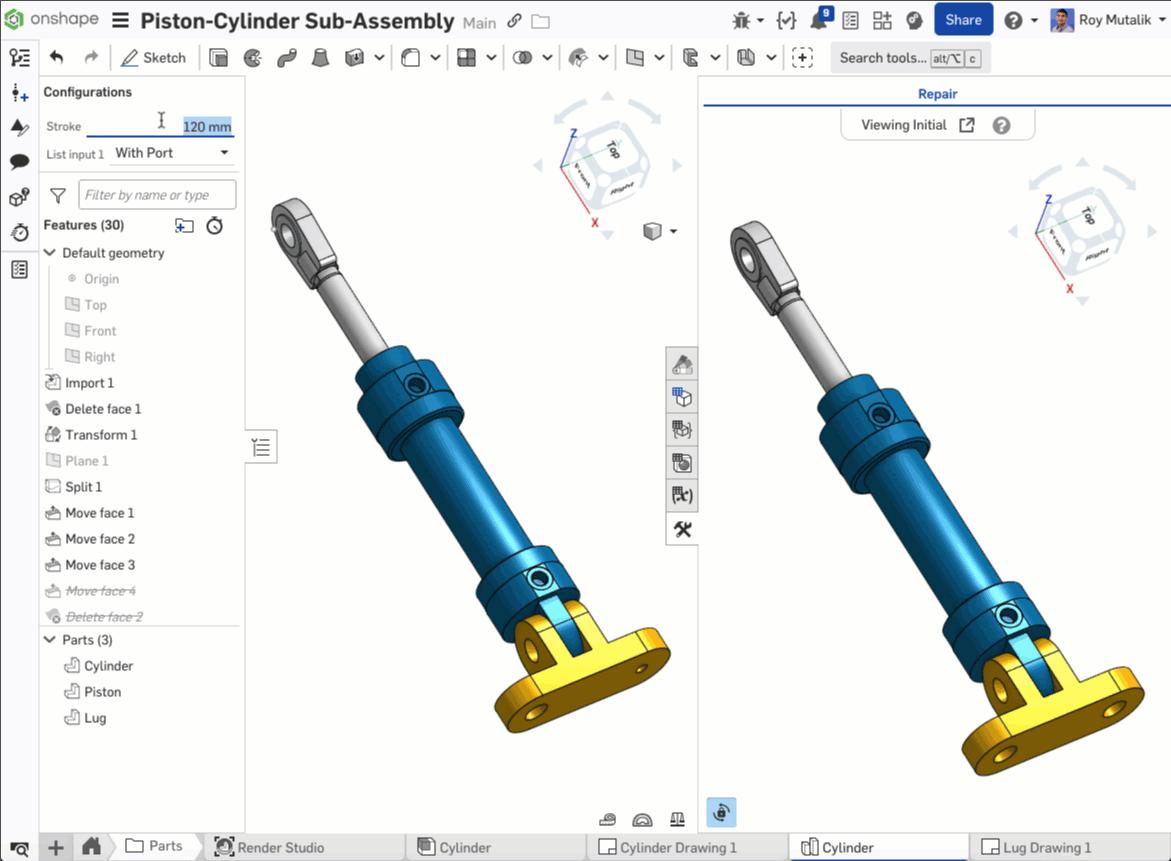Select the Extrude tool icon
The image size is (1171, 861).
pos(218,58)
